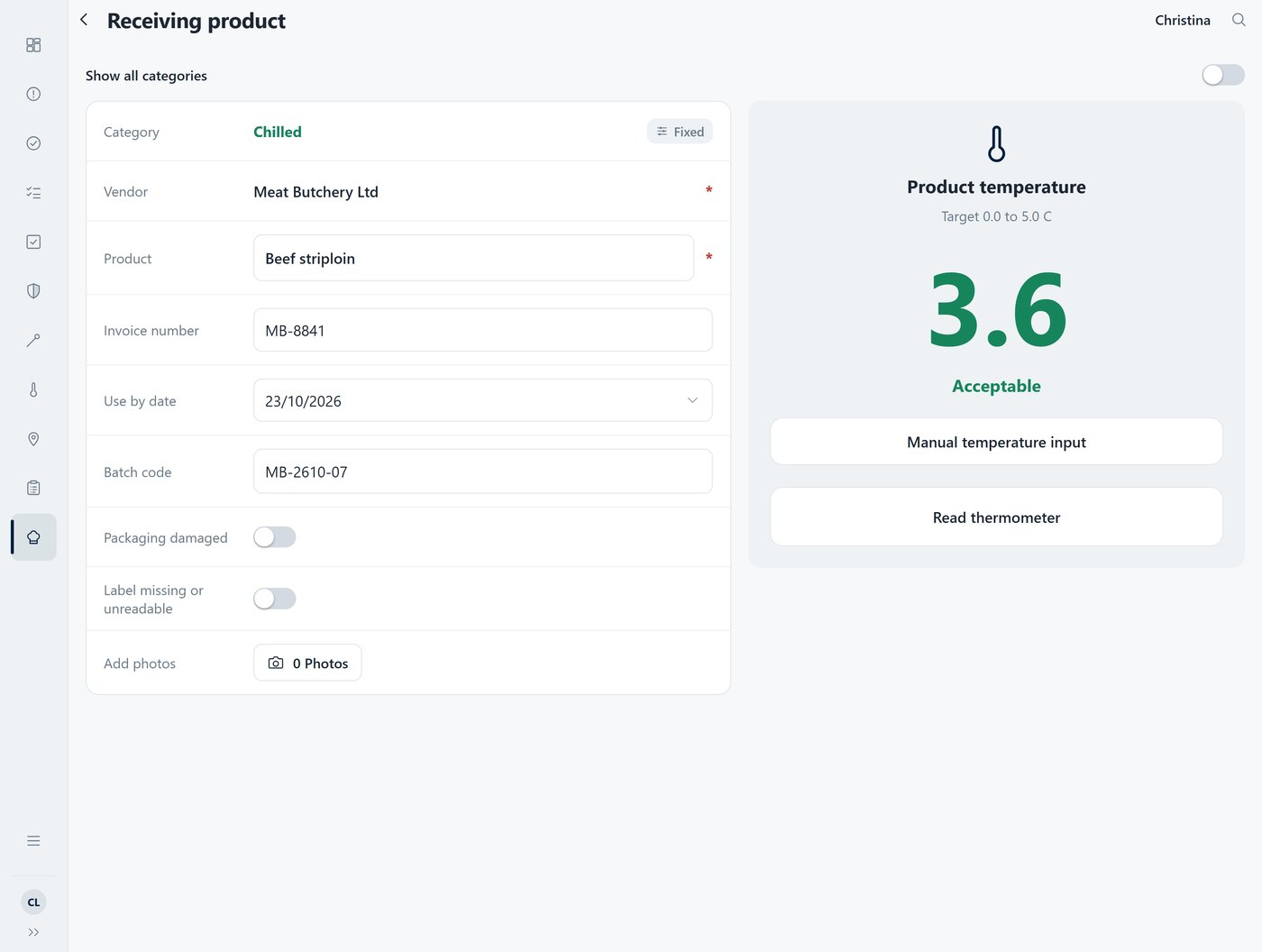The image size is (1262, 952).
Task: Open the hamburger menu in sidebar
Action: pos(33,840)
